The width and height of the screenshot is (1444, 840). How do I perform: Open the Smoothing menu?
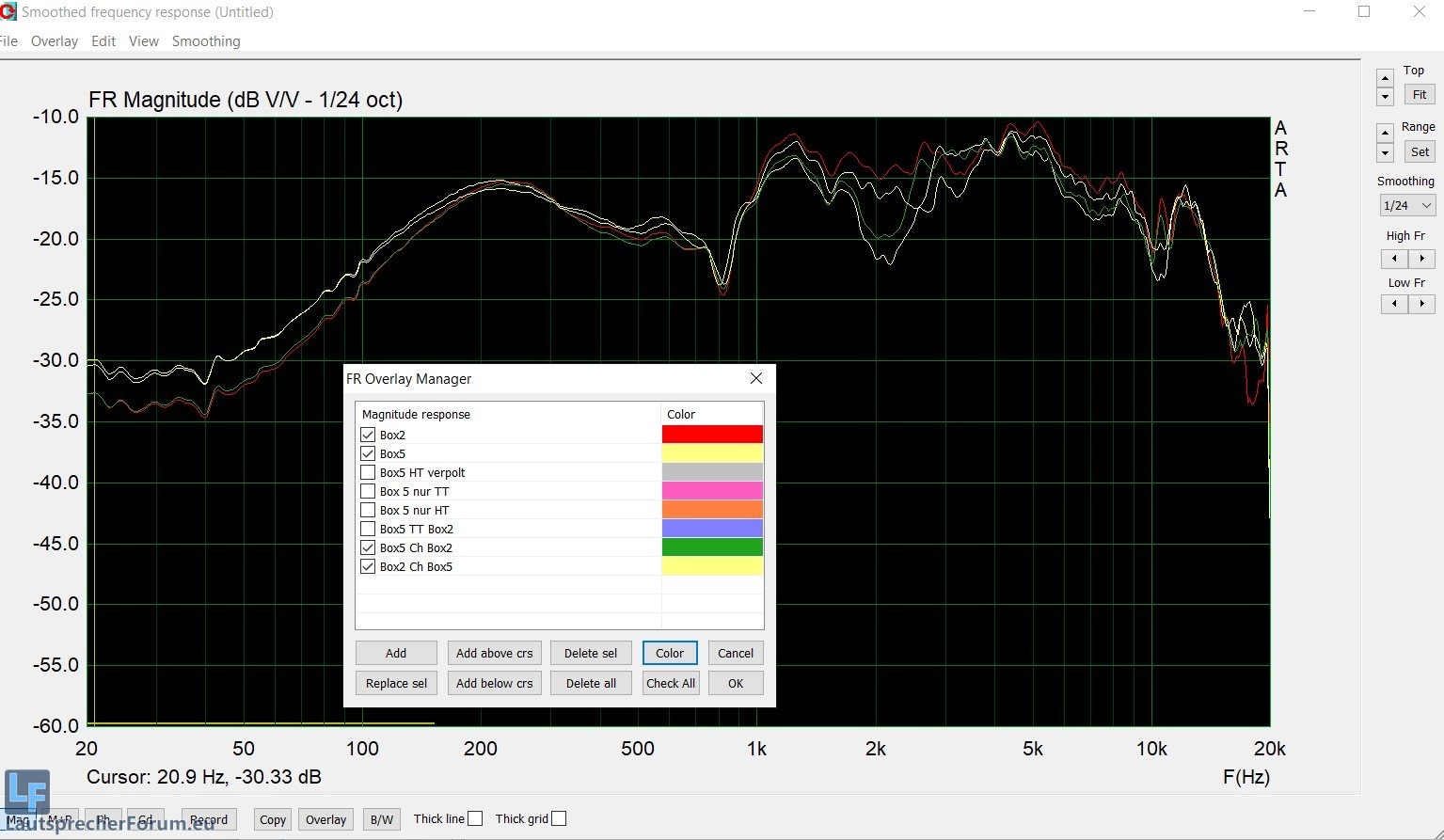click(x=206, y=41)
